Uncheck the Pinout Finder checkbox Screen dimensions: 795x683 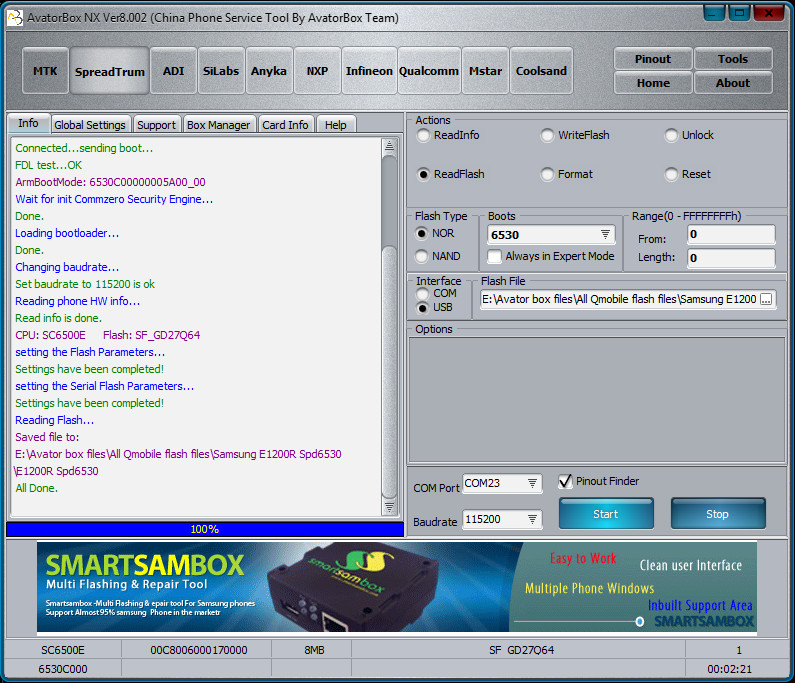tap(566, 481)
